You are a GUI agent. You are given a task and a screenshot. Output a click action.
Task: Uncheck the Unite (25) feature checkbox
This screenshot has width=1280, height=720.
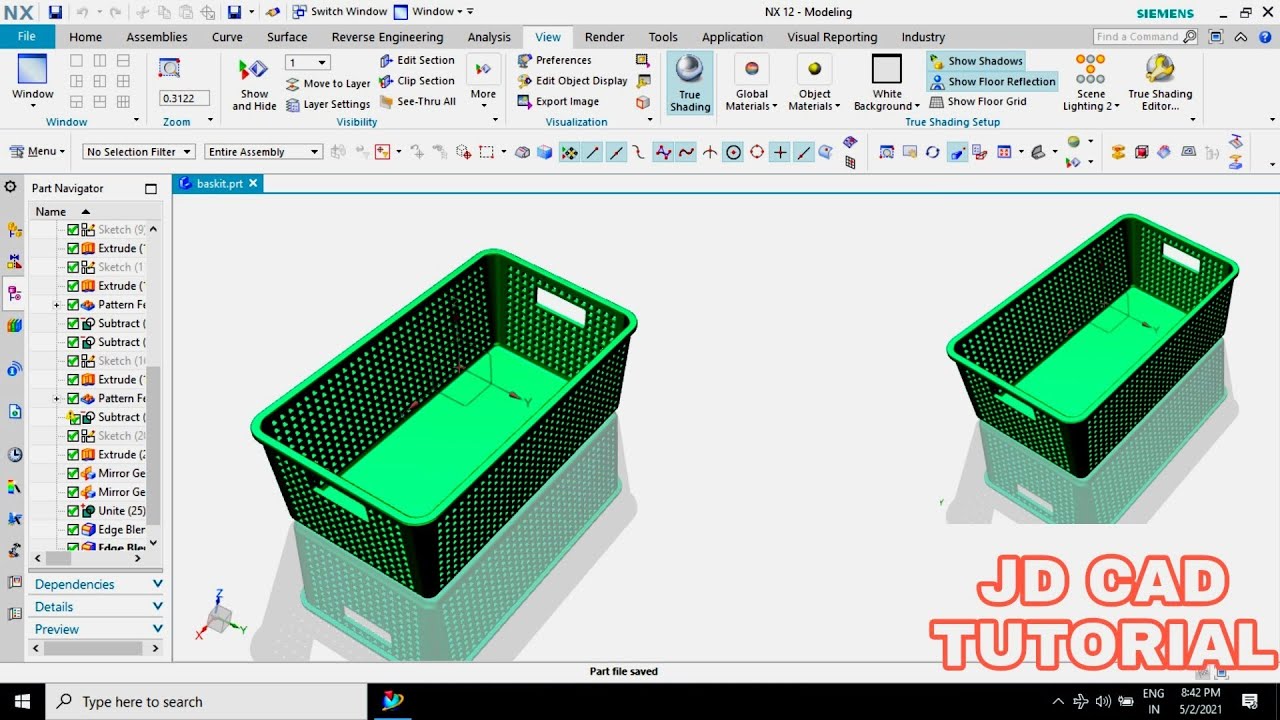pos(73,511)
